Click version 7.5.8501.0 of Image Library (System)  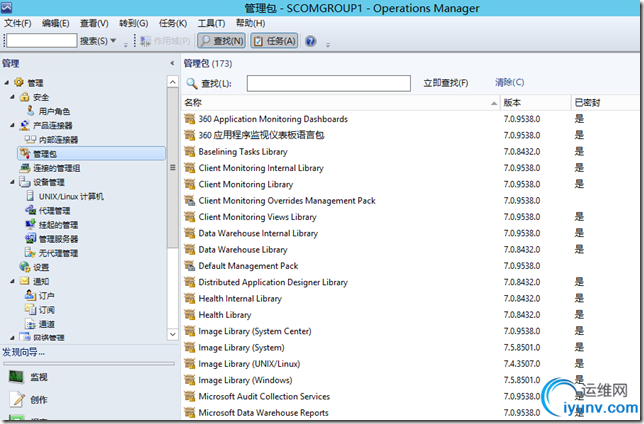coord(522,348)
